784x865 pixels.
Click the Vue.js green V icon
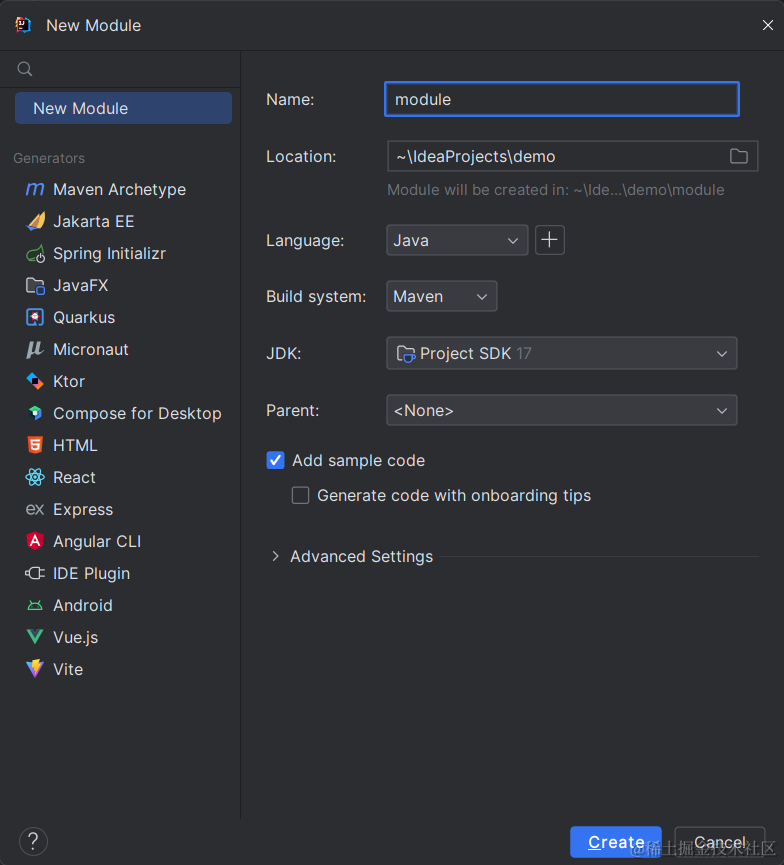tap(35, 637)
